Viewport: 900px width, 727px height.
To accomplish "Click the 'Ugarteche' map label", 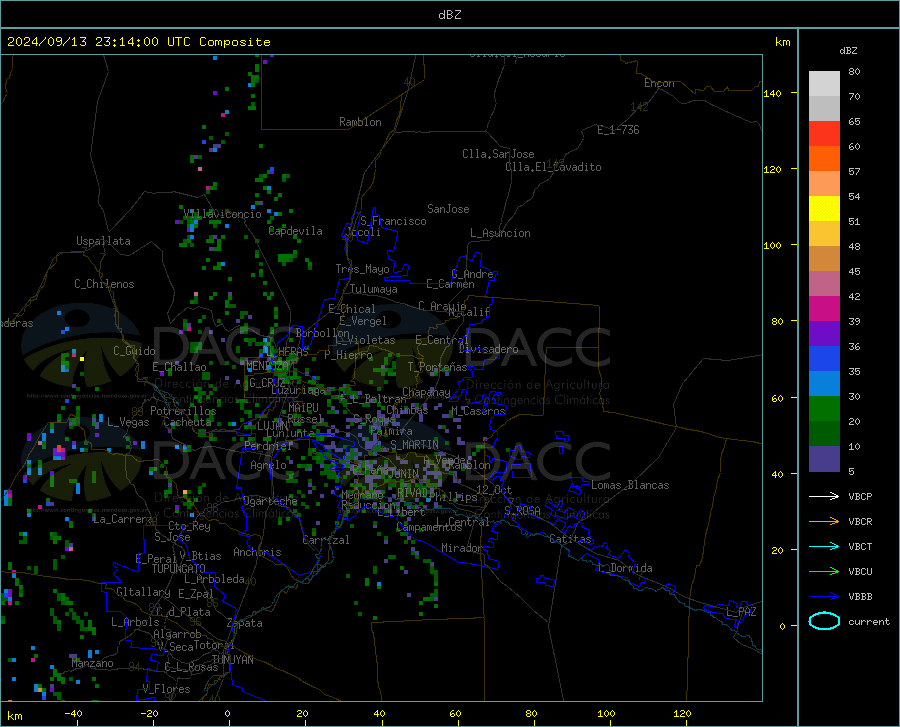I will tap(270, 501).
